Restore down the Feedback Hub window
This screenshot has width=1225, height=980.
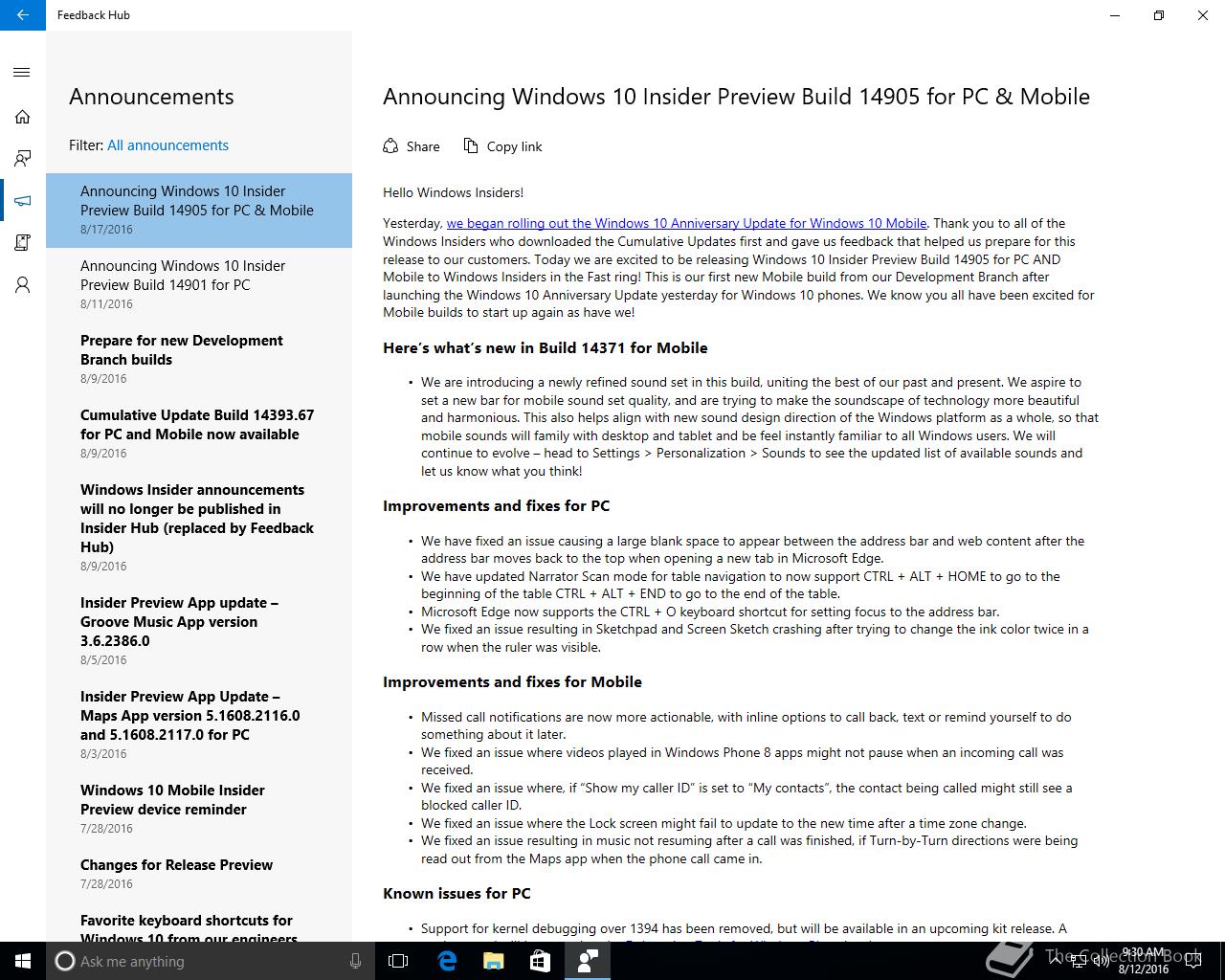click(1159, 15)
